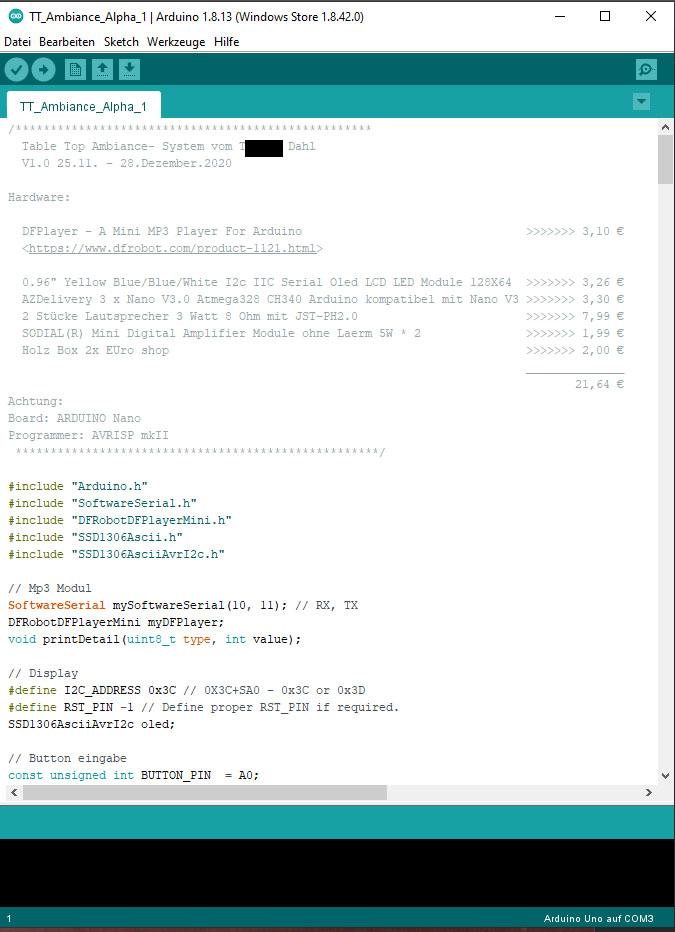This screenshot has height=932, width=675.
Task: Click 'BUTTON_PIN = A0;' code line
Action: point(134,775)
